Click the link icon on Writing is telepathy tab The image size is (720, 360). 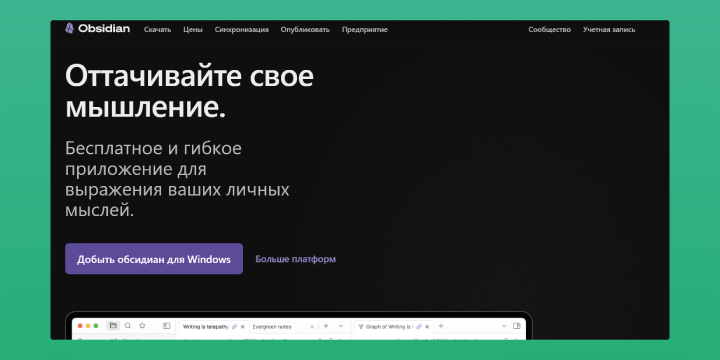click(x=234, y=326)
